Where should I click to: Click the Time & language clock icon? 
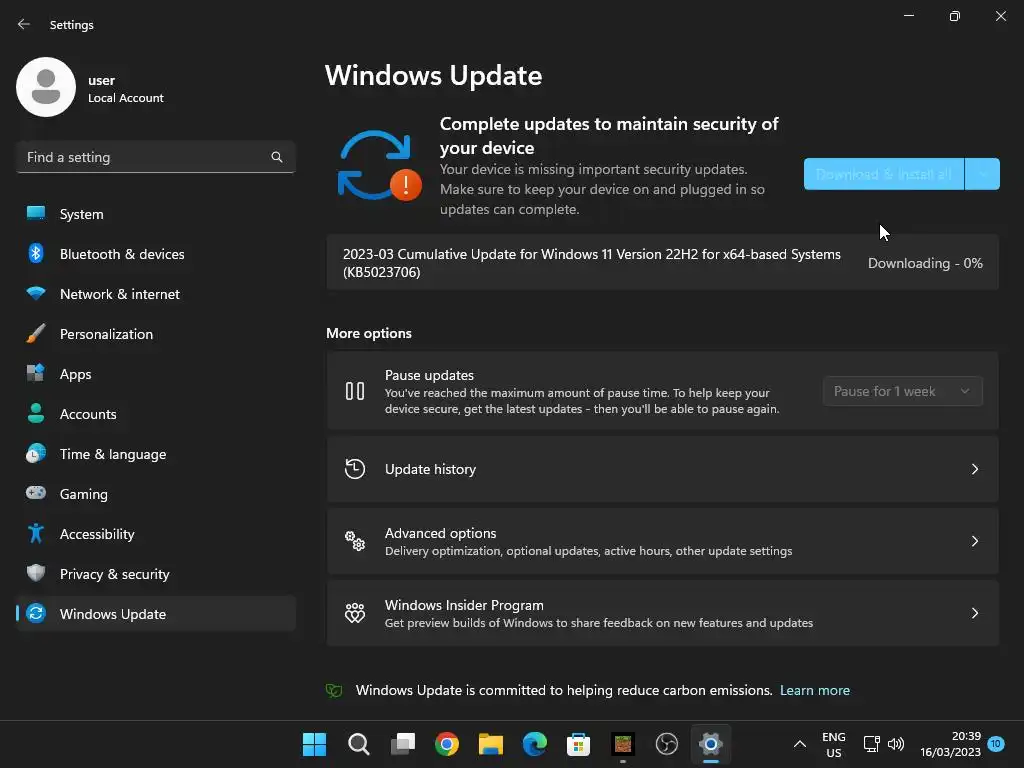36,453
